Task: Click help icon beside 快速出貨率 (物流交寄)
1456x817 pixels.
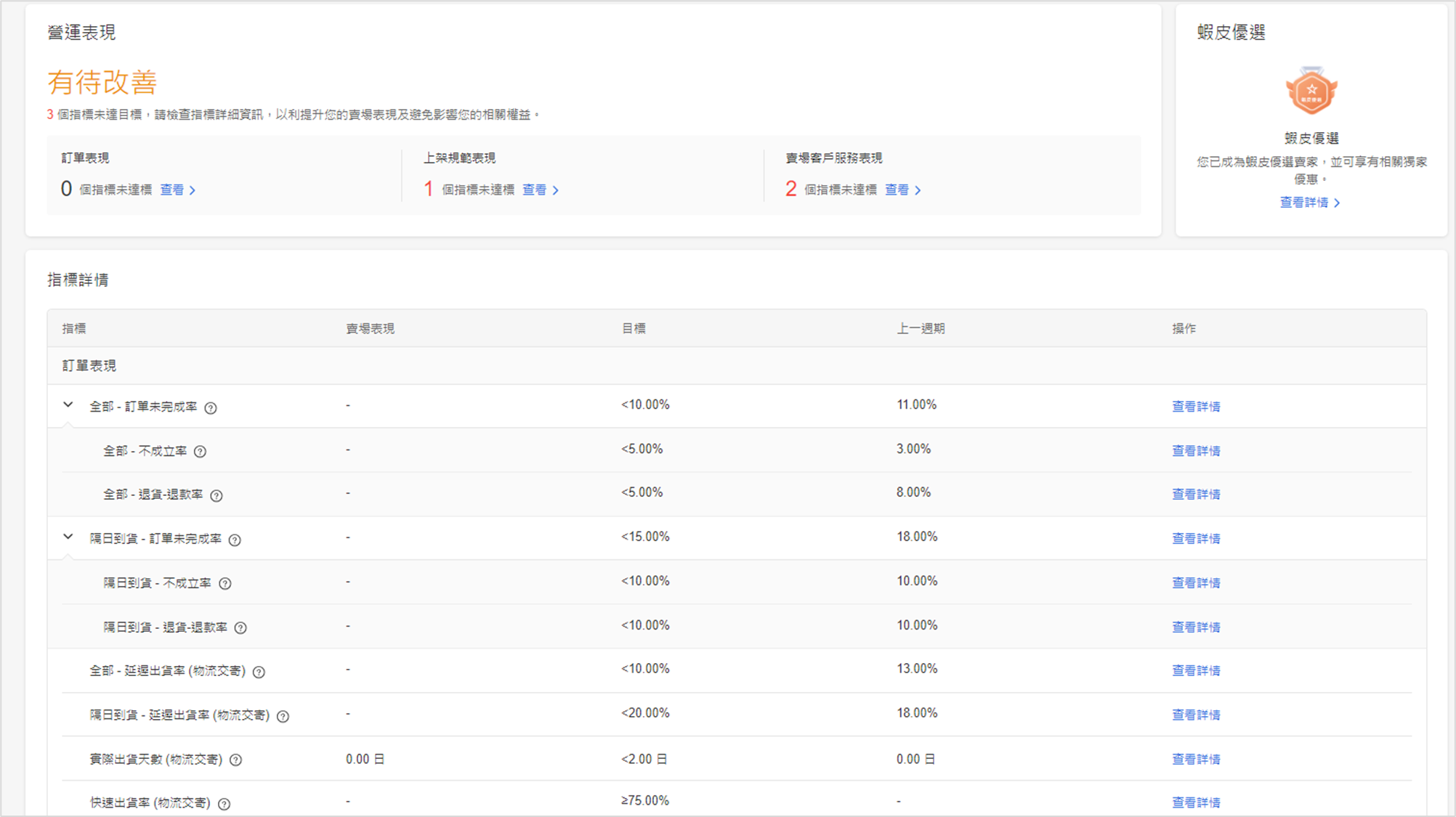Action: (225, 804)
